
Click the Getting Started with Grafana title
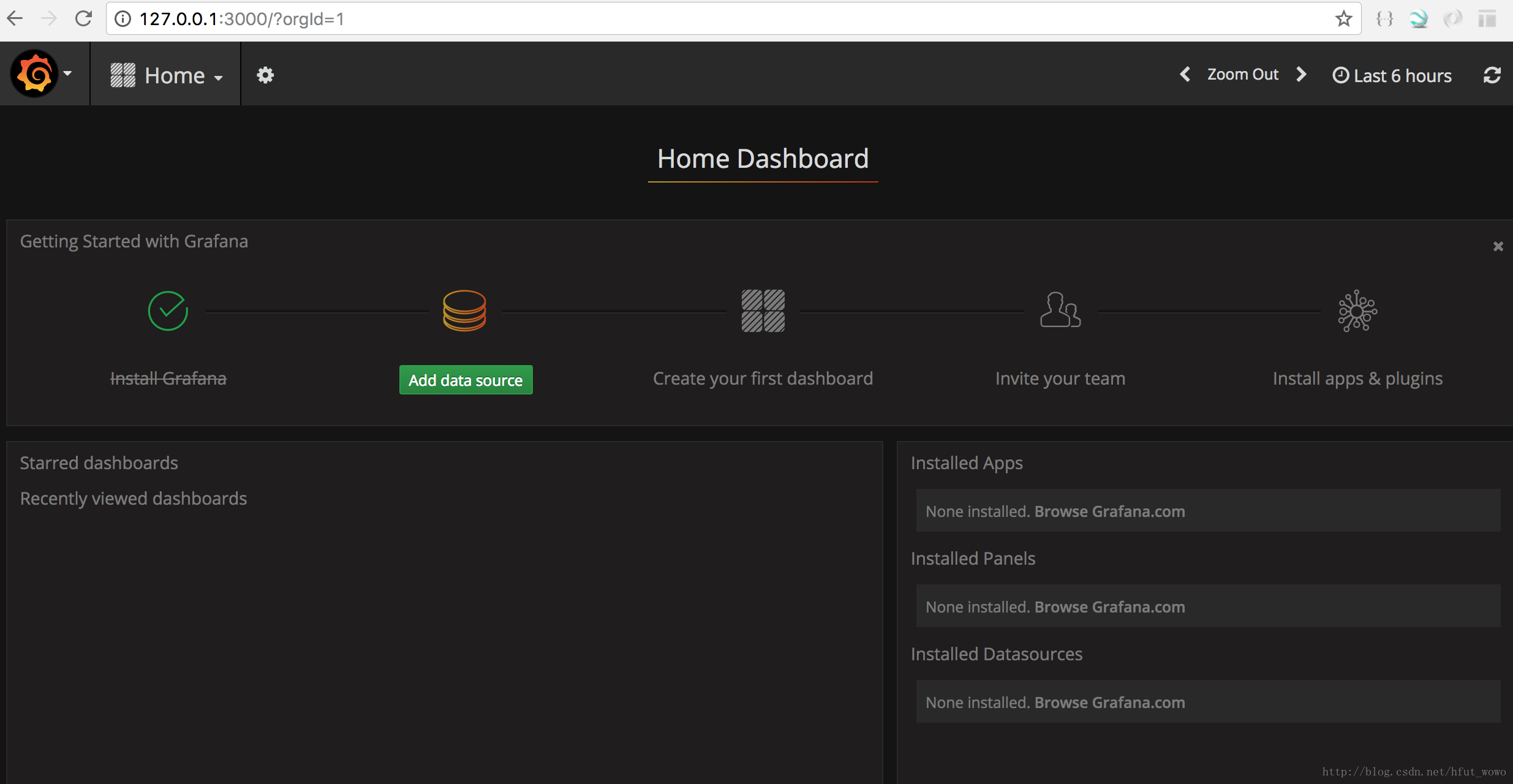pyautogui.click(x=134, y=241)
